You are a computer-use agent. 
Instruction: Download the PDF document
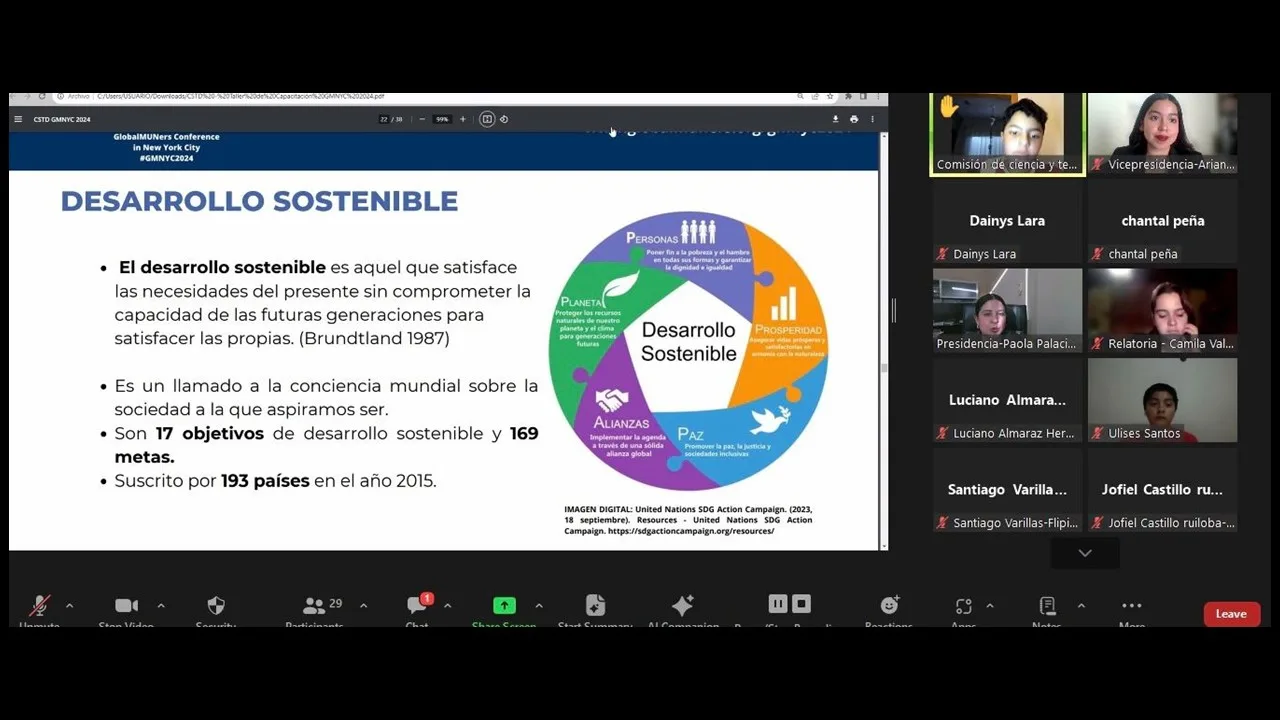point(835,119)
